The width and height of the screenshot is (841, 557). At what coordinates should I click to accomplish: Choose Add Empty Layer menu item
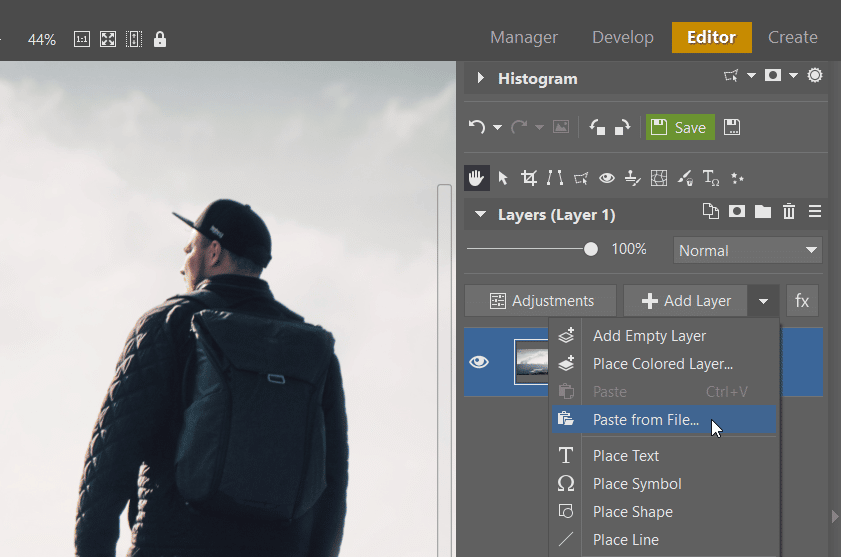click(x=664, y=336)
